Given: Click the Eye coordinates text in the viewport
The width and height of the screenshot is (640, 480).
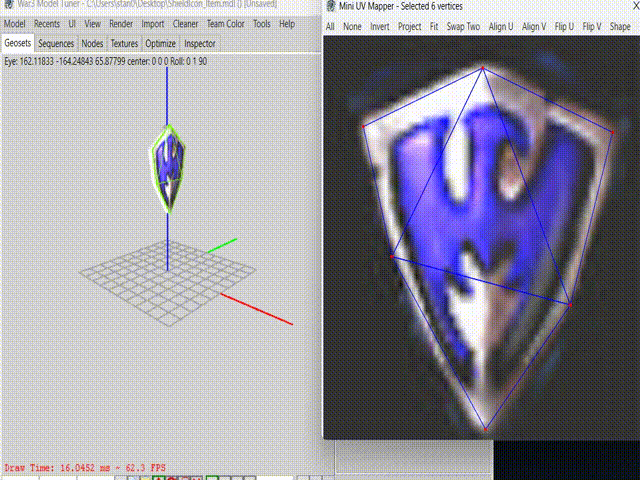Looking at the screenshot, I should click(x=106, y=61).
